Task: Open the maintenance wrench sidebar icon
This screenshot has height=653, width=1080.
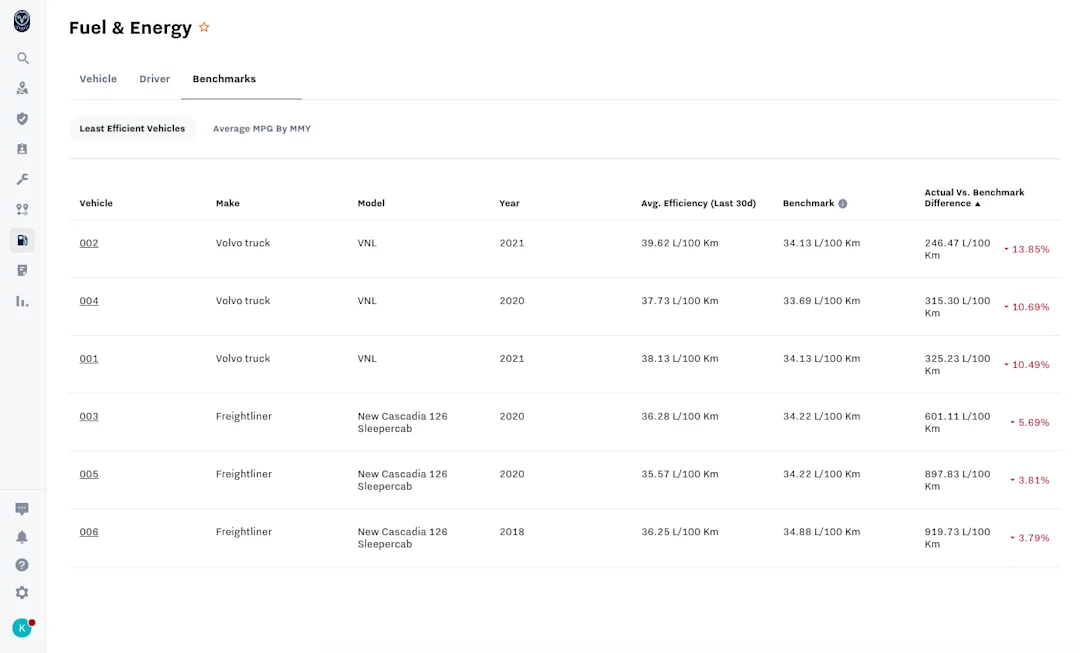Action: [22, 179]
